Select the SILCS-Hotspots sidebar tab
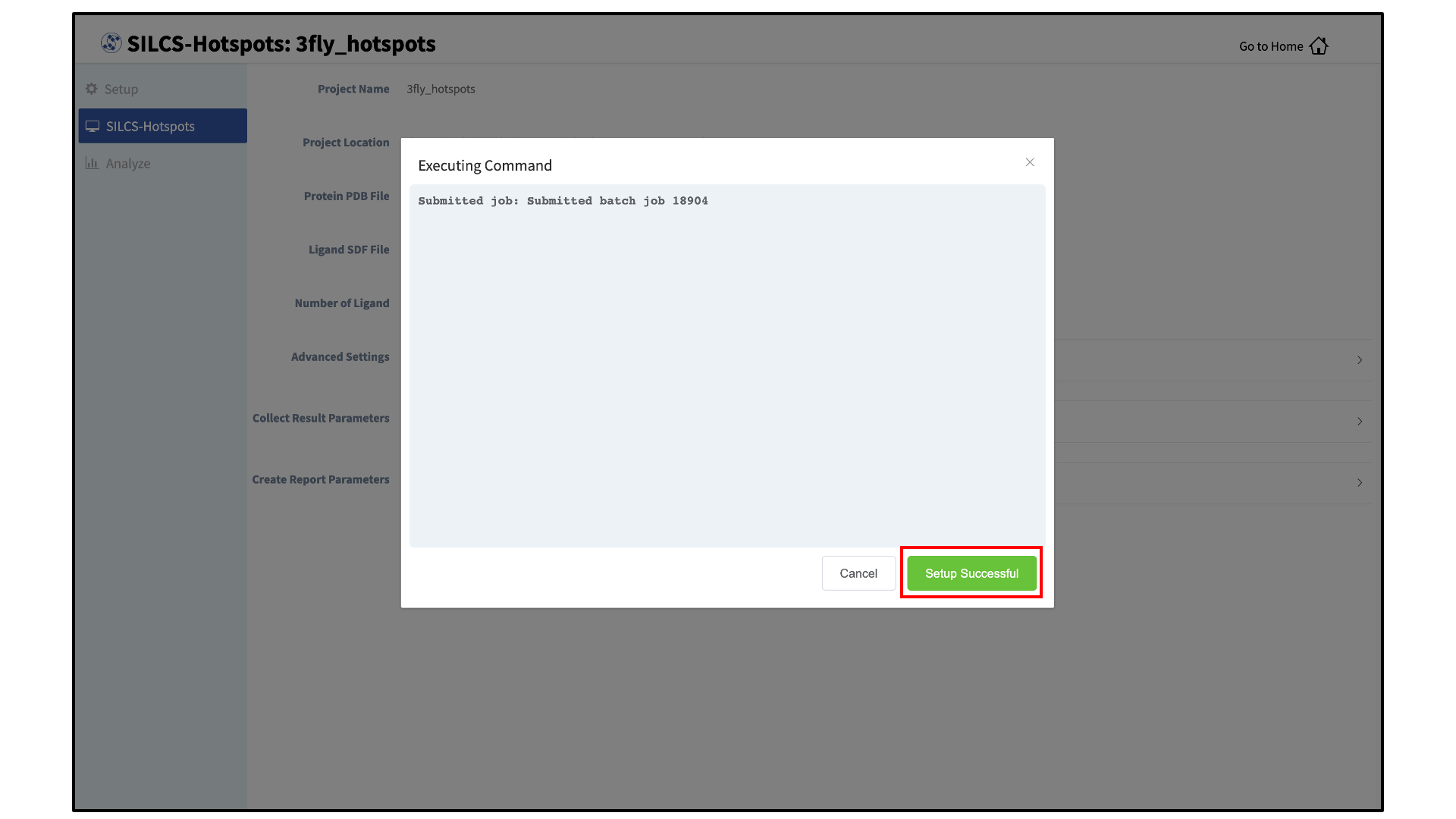Viewport: 1456px width, 819px height. [x=162, y=126]
